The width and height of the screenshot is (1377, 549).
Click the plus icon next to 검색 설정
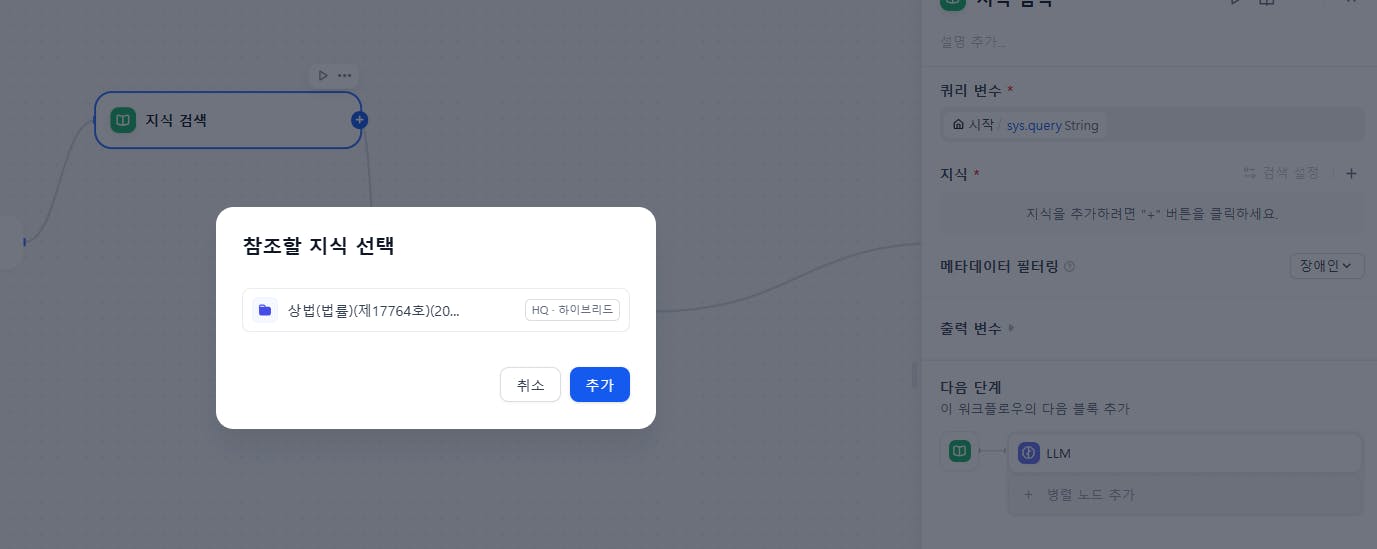1351,173
